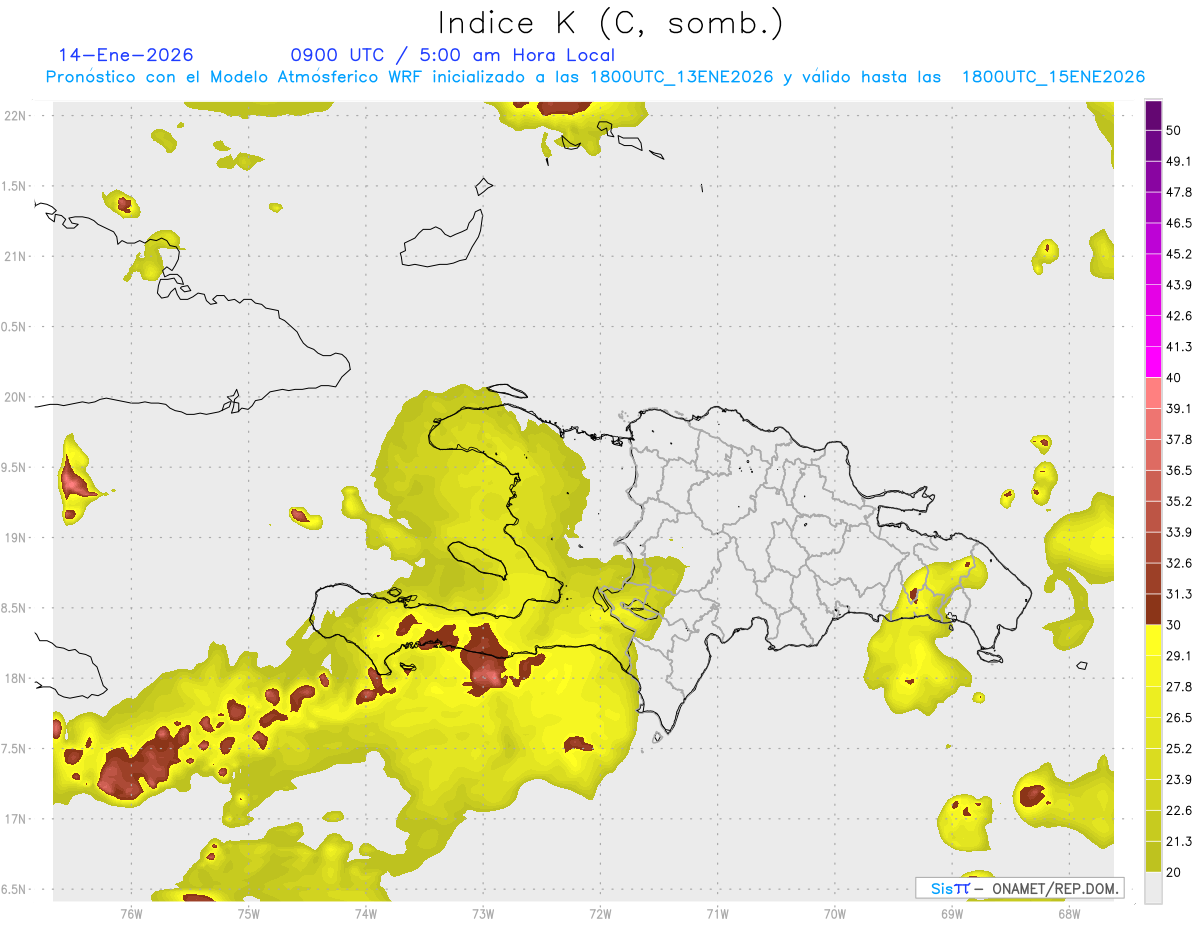Click the "46.5" color scale label
Image resolution: width=1200 pixels, height=927 pixels.
pyautogui.click(x=1179, y=223)
